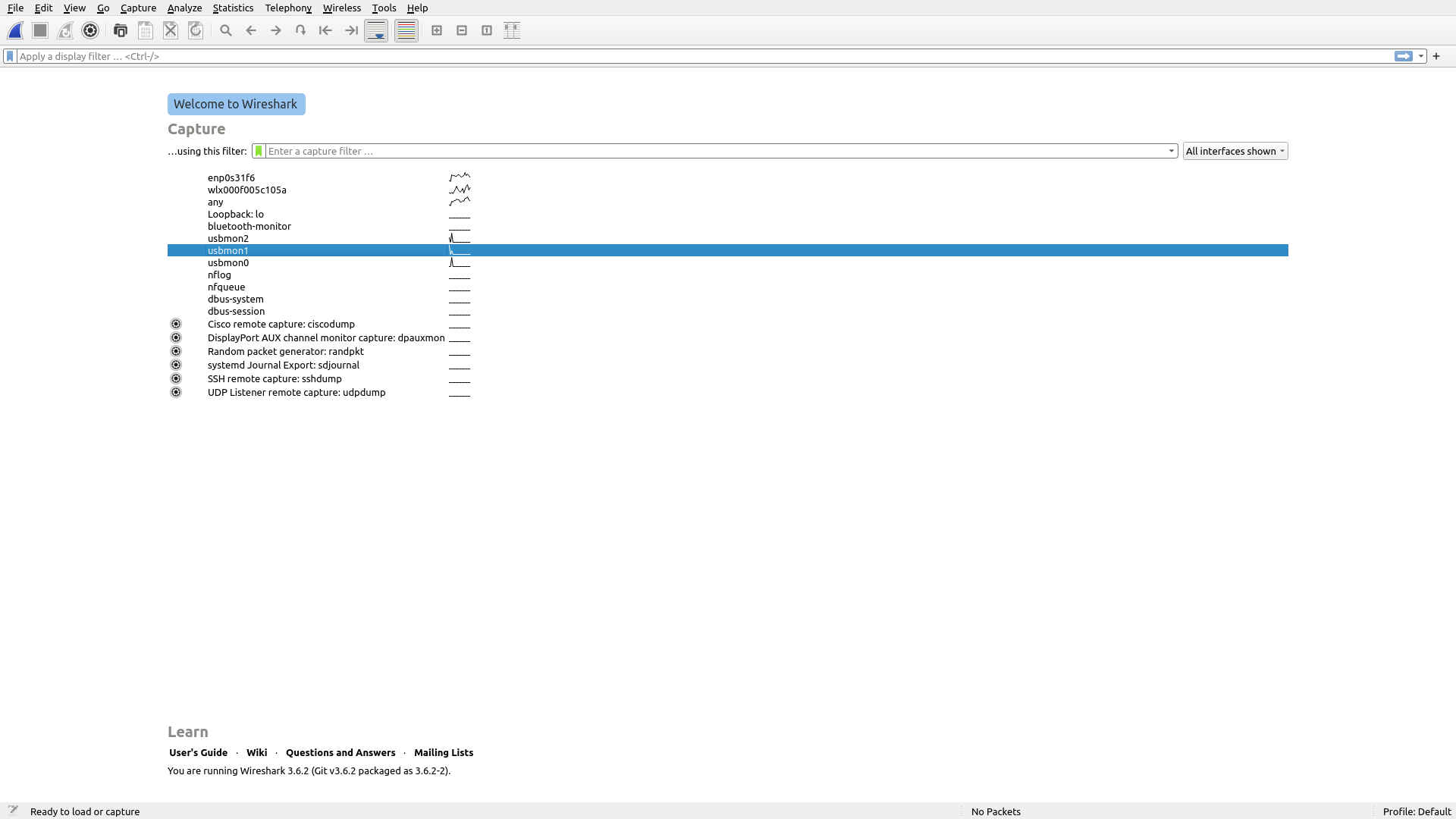
Task: Select the 'any' interface row
Action: pos(728,202)
